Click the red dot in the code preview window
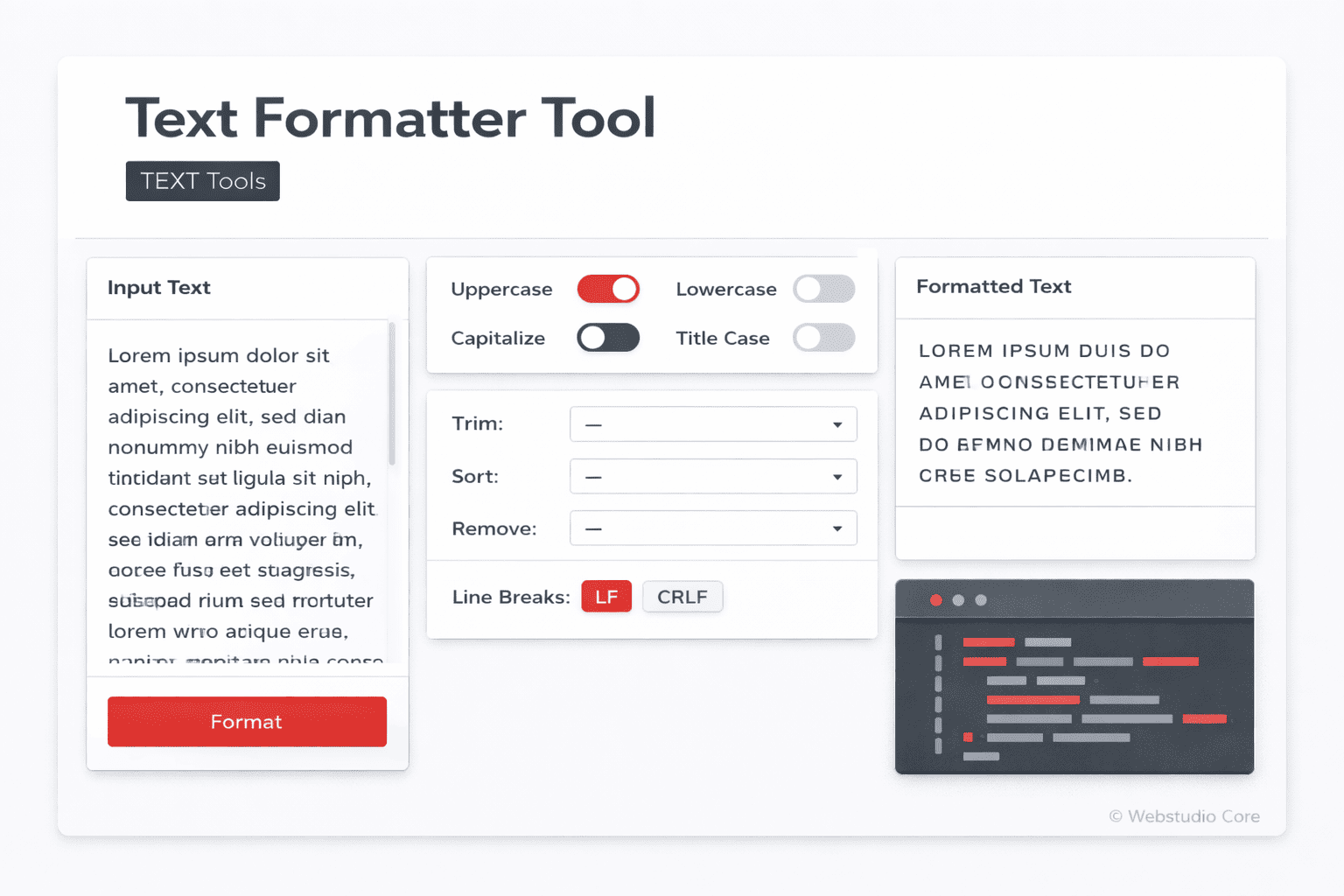Image resolution: width=1344 pixels, height=896 pixels. point(935,601)
